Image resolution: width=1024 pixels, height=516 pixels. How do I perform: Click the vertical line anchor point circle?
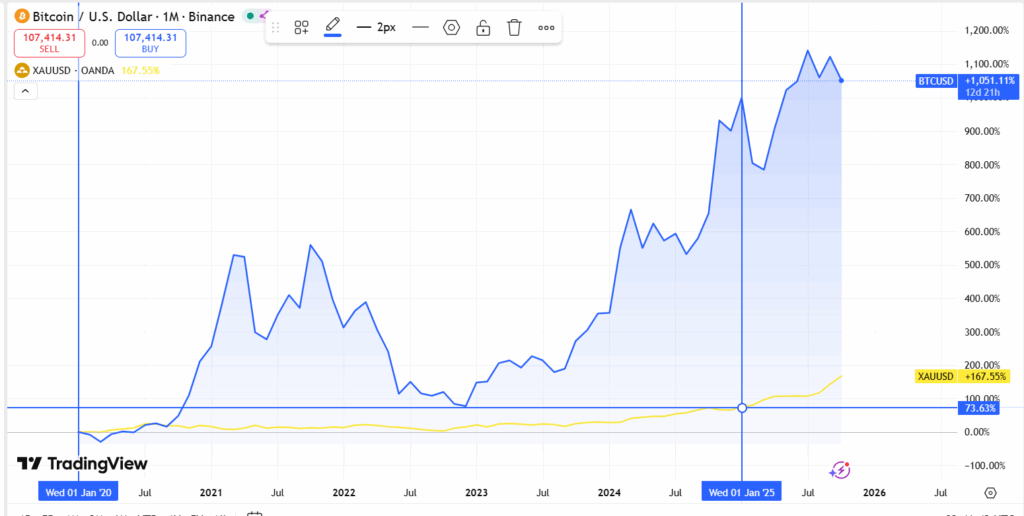tap(741, 408)
